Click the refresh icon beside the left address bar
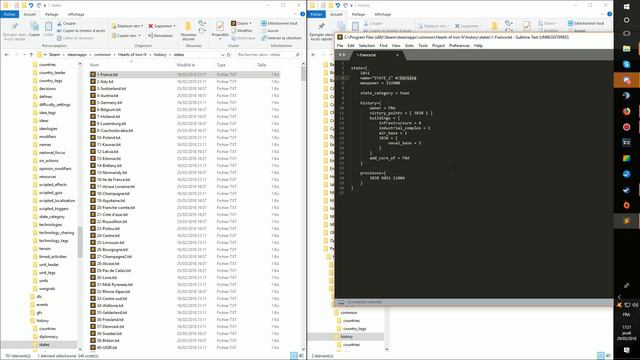The height and width of the screenshot is (360, 640). click(x=229, y=54)
